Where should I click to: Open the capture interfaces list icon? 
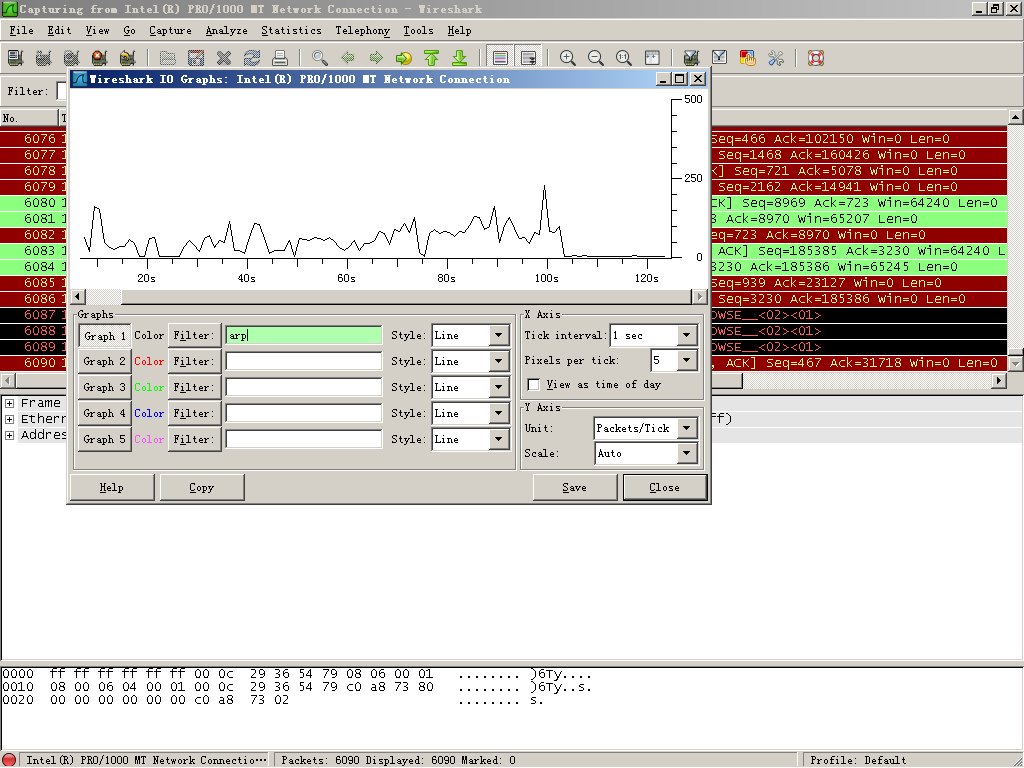(16, 58)
